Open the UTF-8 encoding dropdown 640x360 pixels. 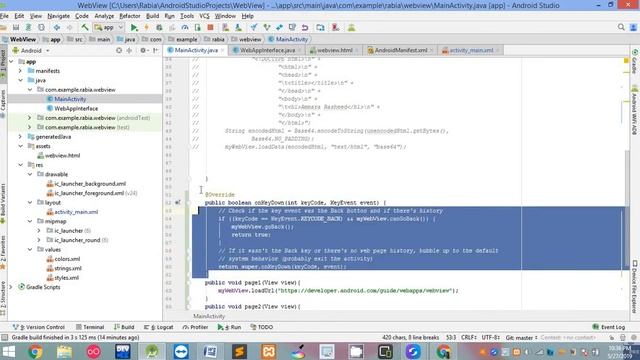(x=491, y=338)
